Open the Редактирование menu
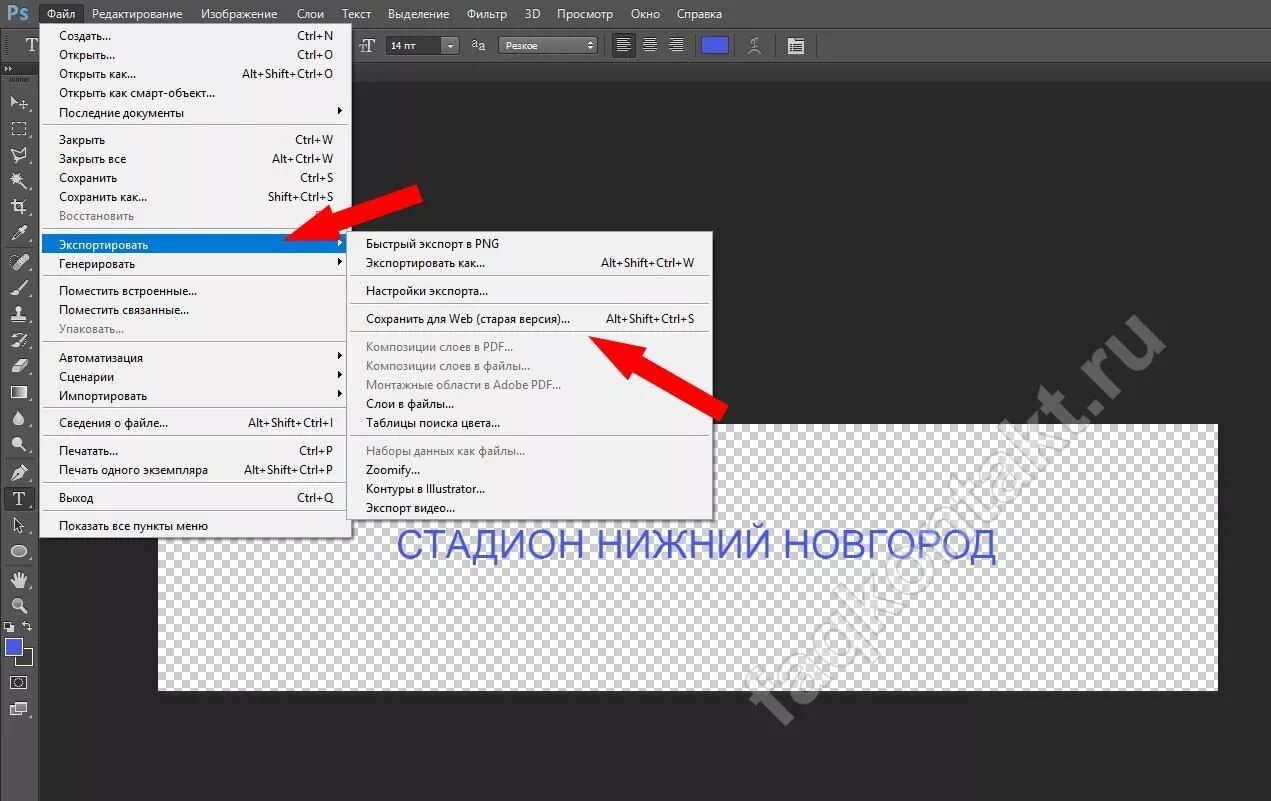 pos(137,14)
